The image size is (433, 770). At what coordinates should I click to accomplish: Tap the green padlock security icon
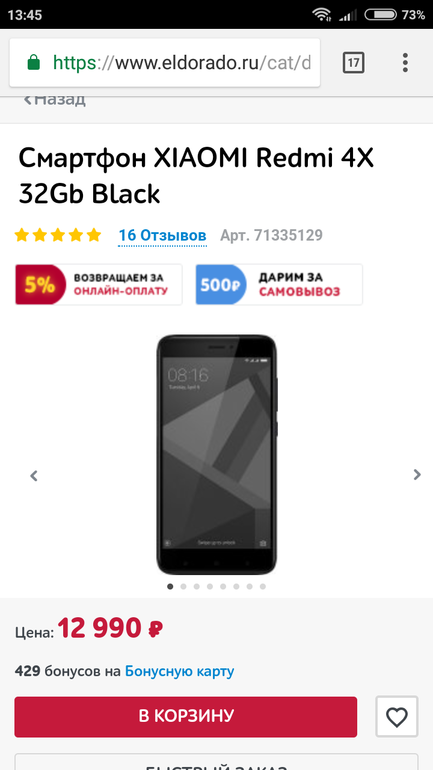tap(33, 63)
